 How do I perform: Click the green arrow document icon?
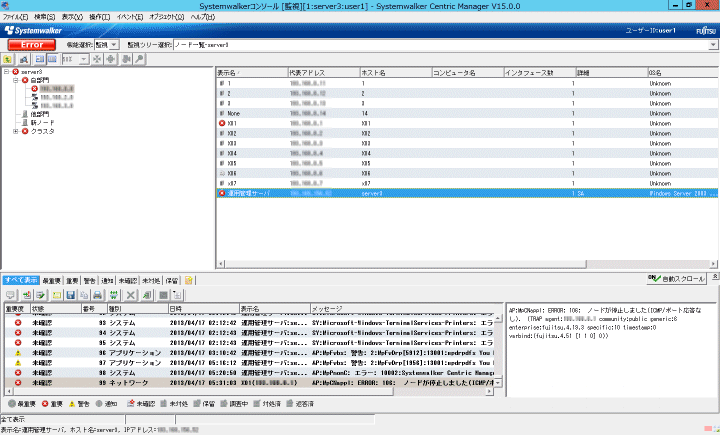click(x=147, y=295)
